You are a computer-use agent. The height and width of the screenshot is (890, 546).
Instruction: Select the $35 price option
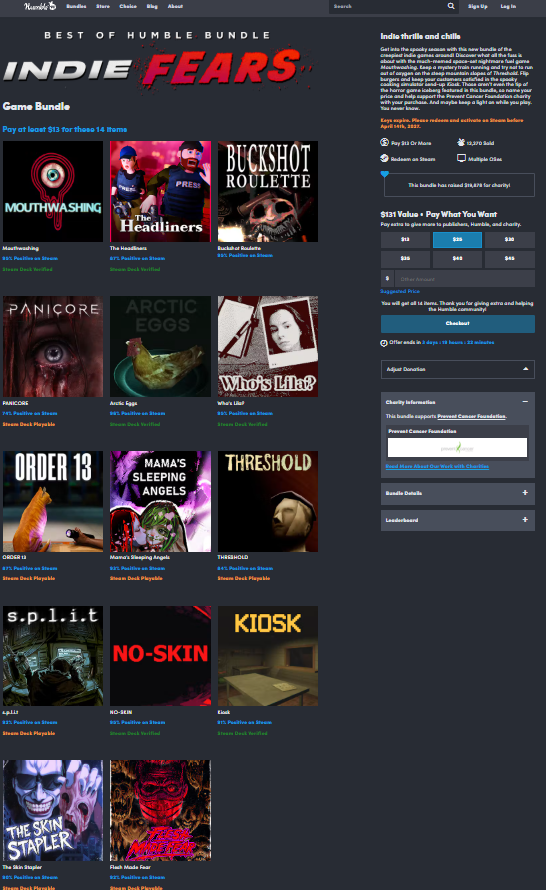[405, 259]
